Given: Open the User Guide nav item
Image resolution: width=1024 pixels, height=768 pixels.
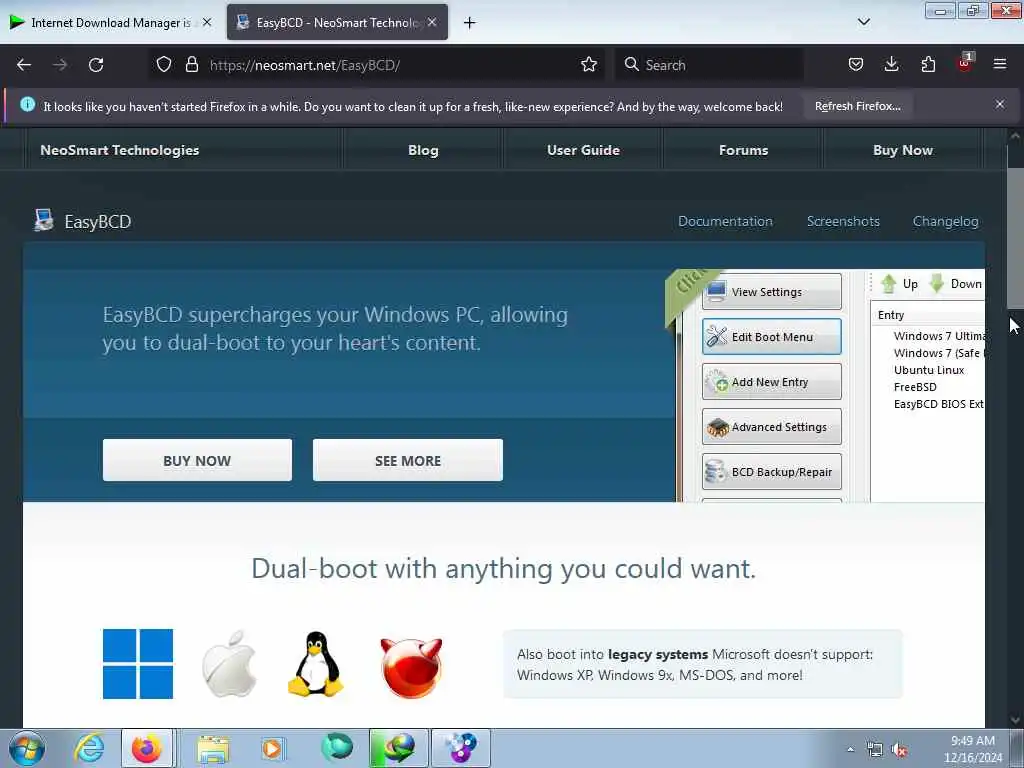Looking at the screenshot, I should click(583, 150).
